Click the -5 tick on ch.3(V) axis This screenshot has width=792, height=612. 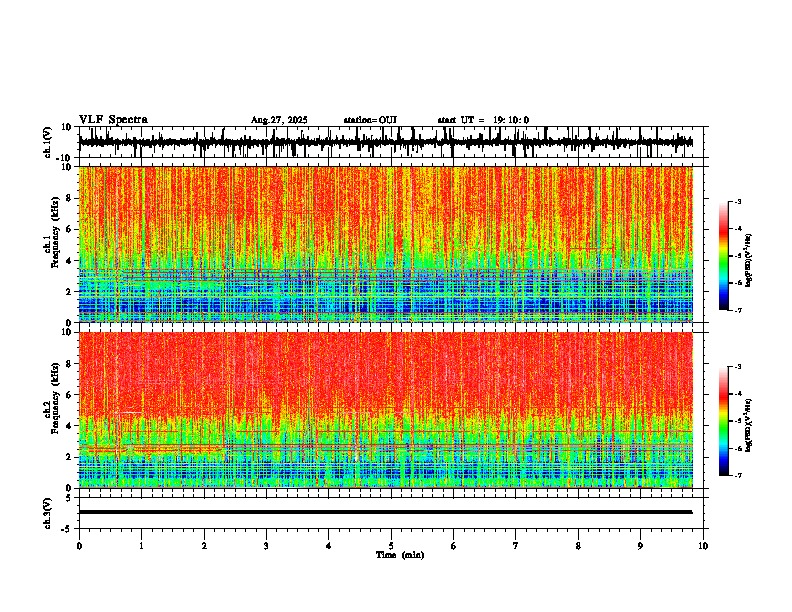66,529
